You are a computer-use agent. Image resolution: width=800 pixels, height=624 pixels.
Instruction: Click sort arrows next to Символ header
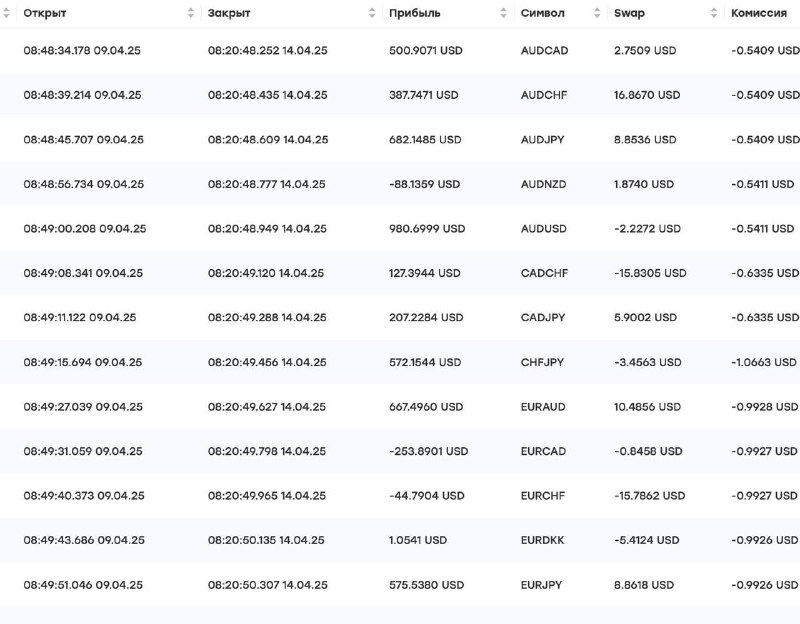click(597, 13)
